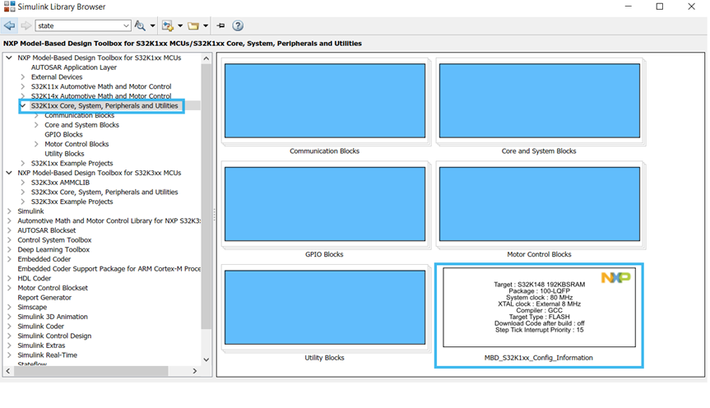The height and width of the screenshot is (408, 710).
Task: Select S32K3xx Core, System, Peripherals and Utilities
Action: pos(104,192)
